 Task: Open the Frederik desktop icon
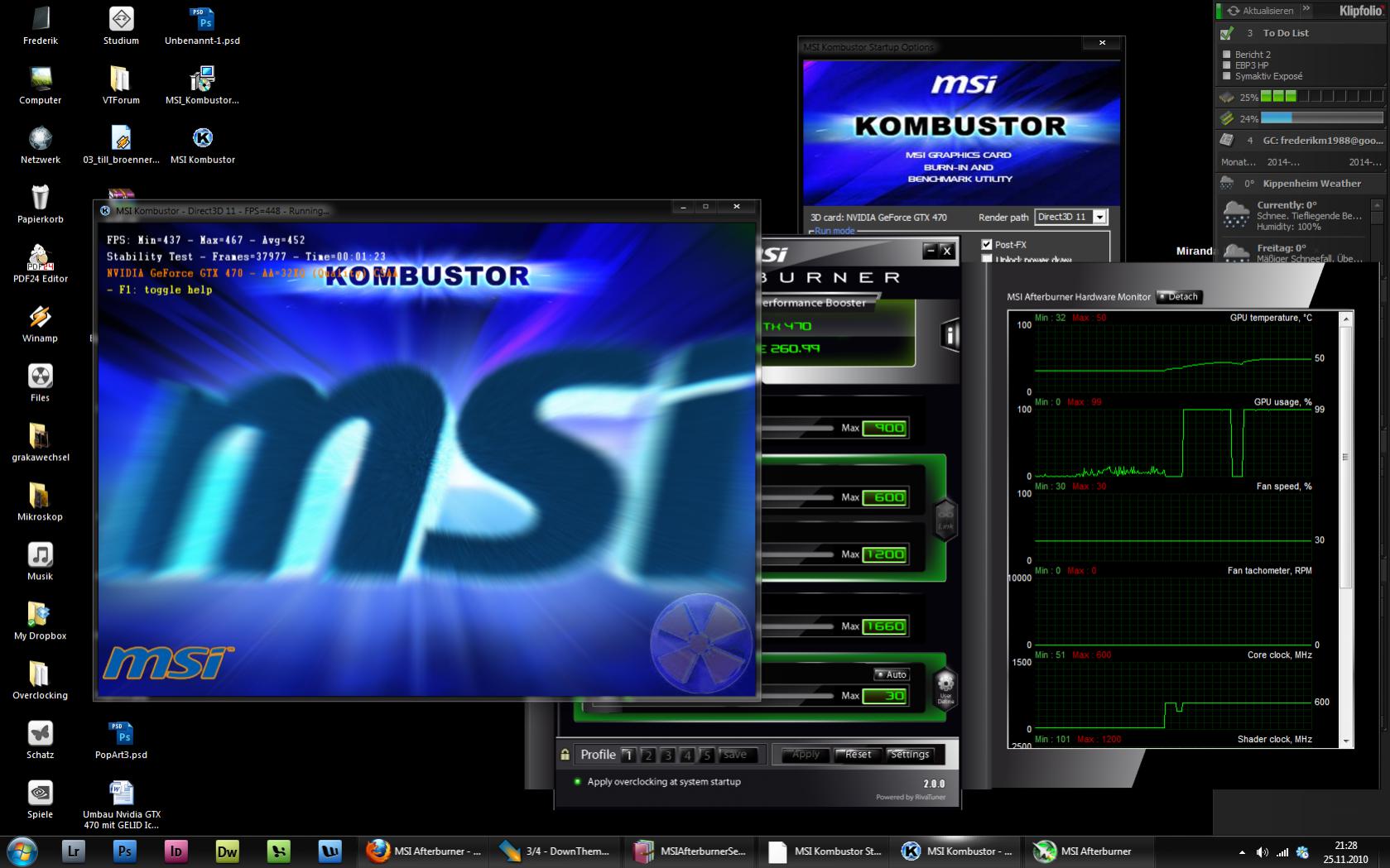pos(40,26)
